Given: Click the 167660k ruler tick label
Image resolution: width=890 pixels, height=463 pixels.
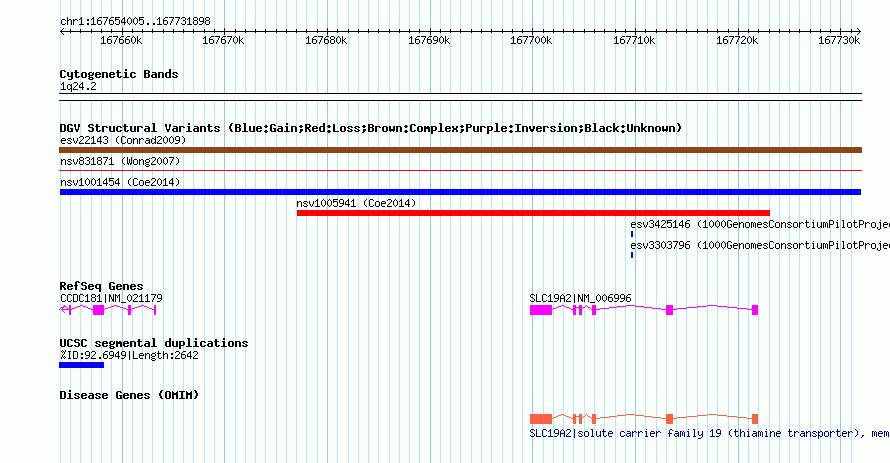Looking at the screenshot, I should point(121,40).
